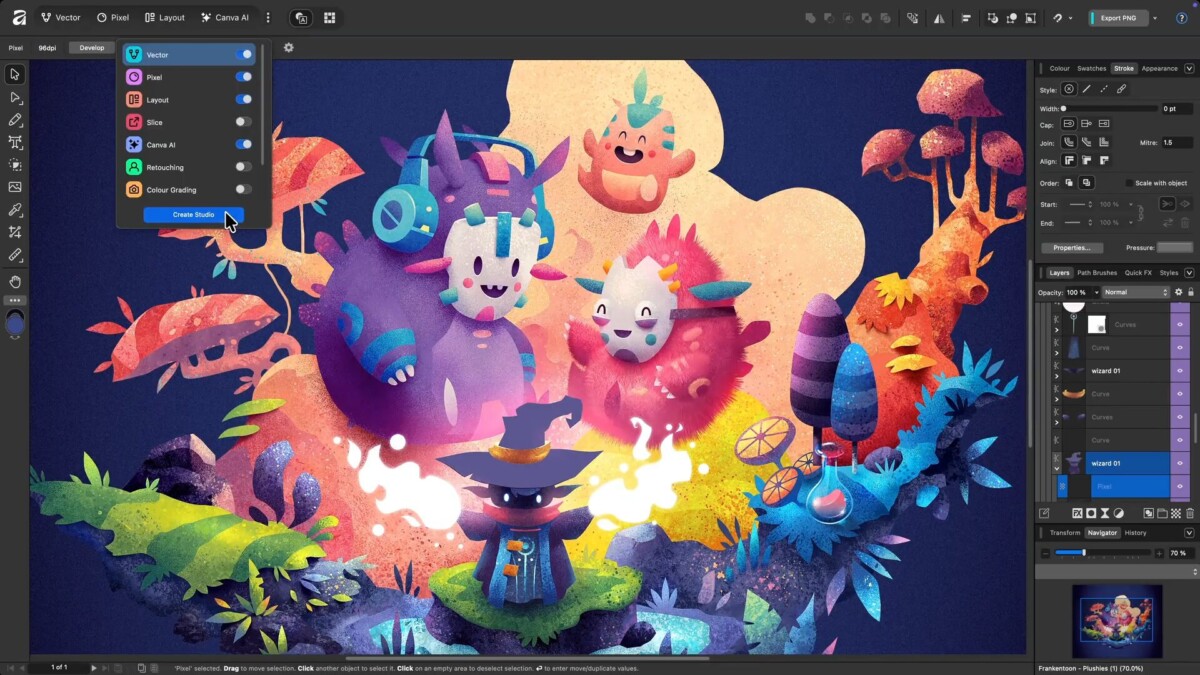Enable the Slice studio toggle
The height and width of the screenshot is (675, 1200).
click(x=243, y=122)
